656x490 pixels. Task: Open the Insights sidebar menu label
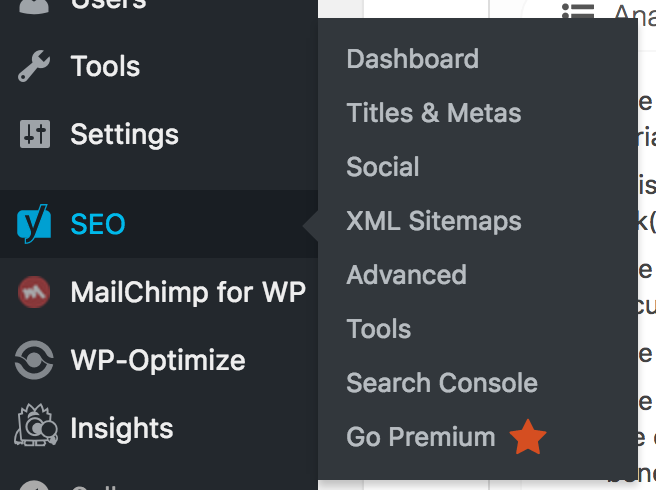[x=122, y=428]
